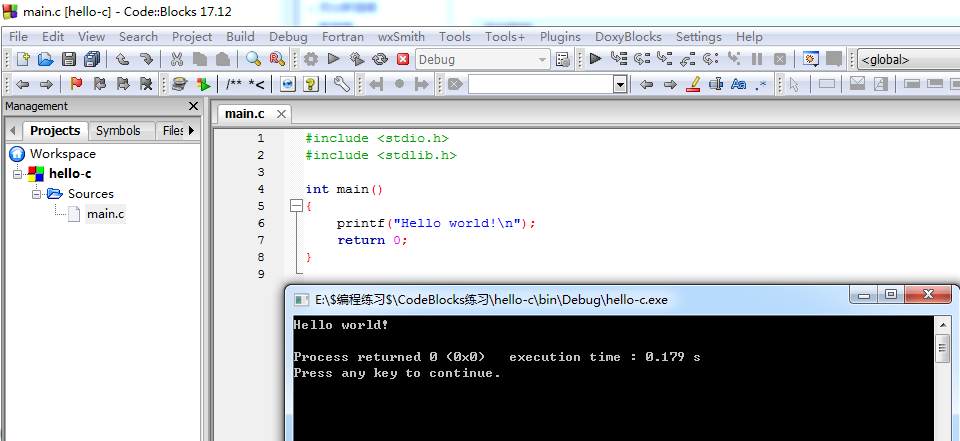
Task: Close the main.c editor tab
Action: click(x=281, y=114)
